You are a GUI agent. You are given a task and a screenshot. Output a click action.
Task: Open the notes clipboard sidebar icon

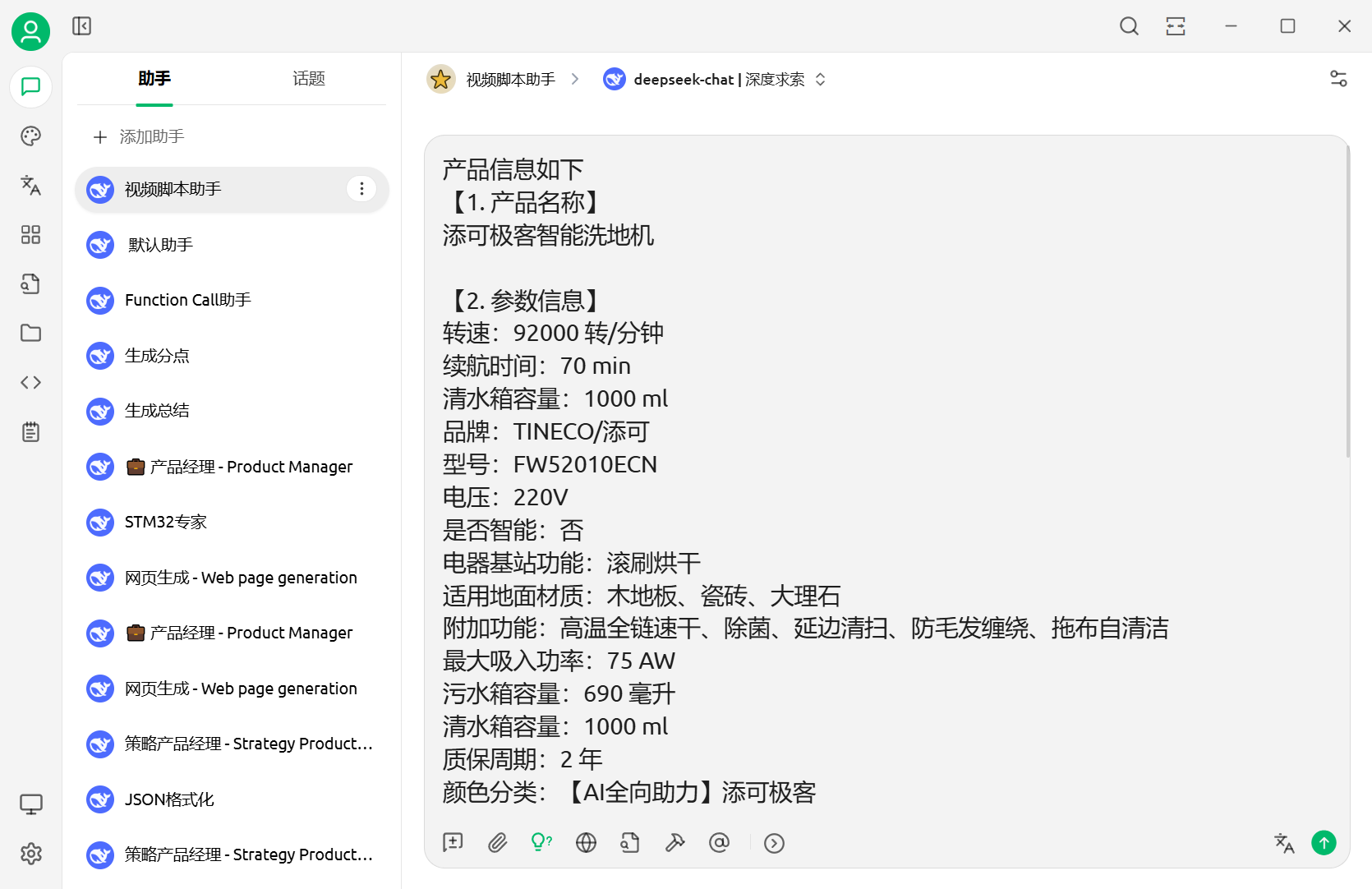pyautogui.click(x=30, y=431)
